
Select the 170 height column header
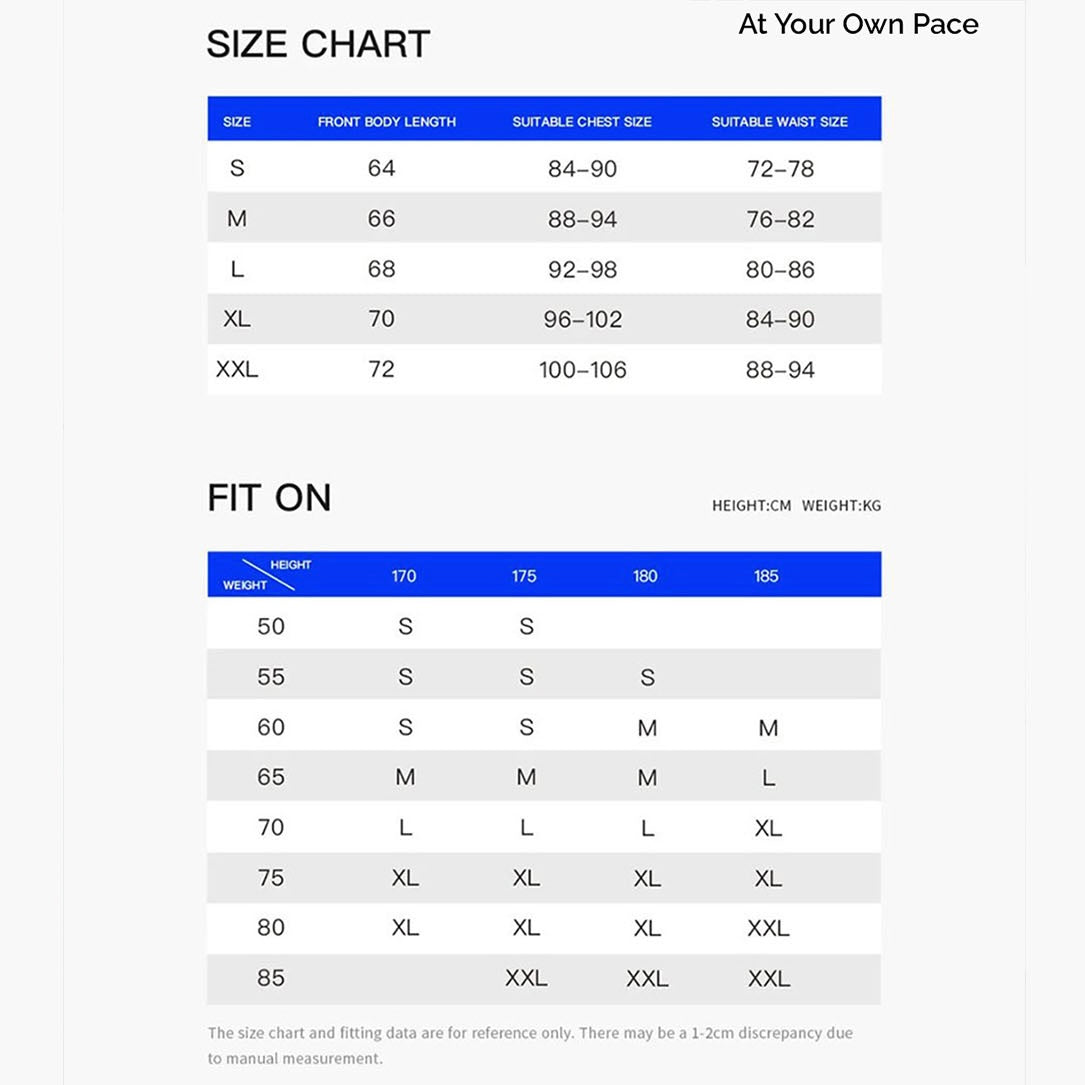point(404,576)
